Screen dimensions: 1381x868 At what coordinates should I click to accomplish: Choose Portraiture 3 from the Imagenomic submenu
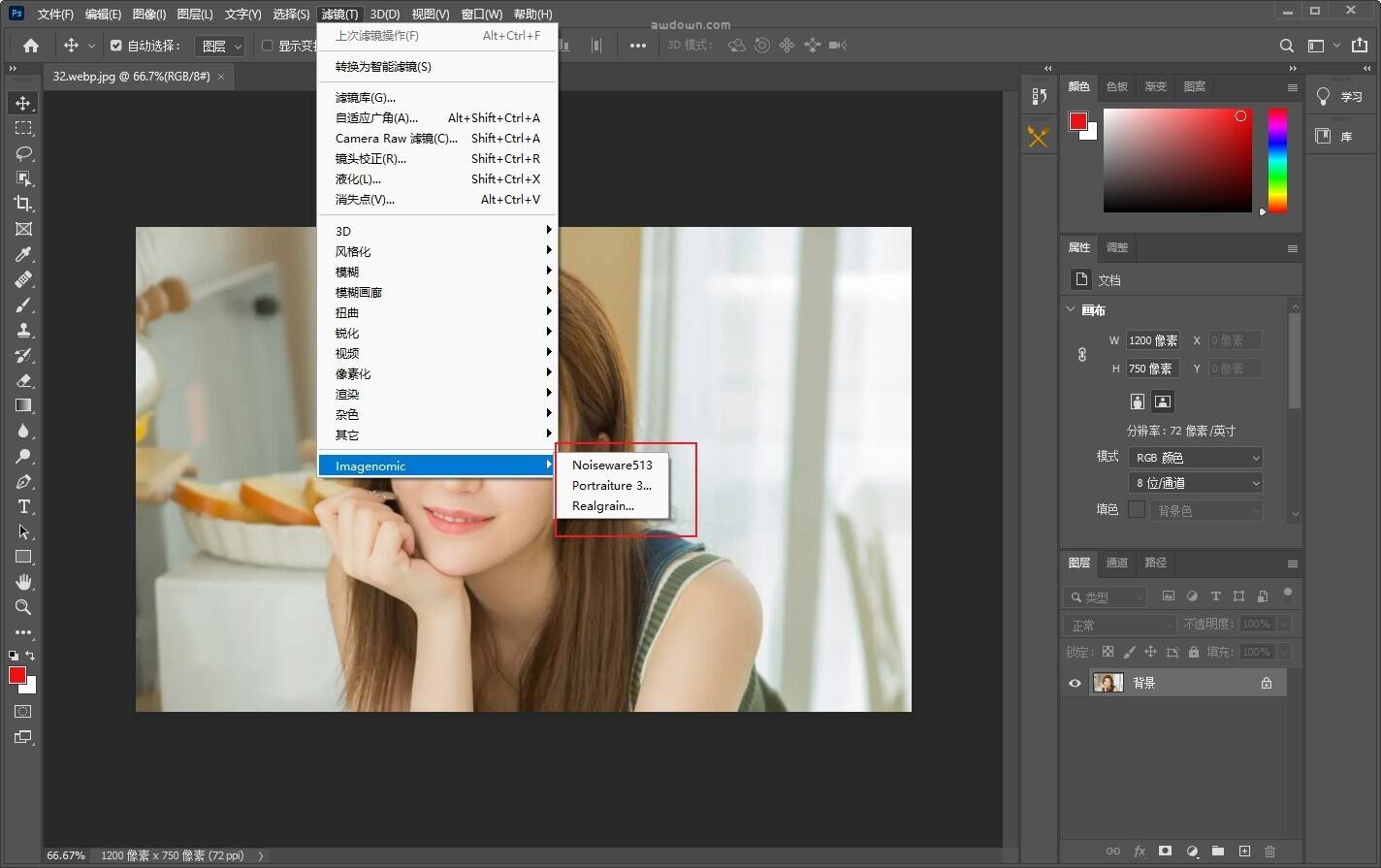tap(611, 486)
